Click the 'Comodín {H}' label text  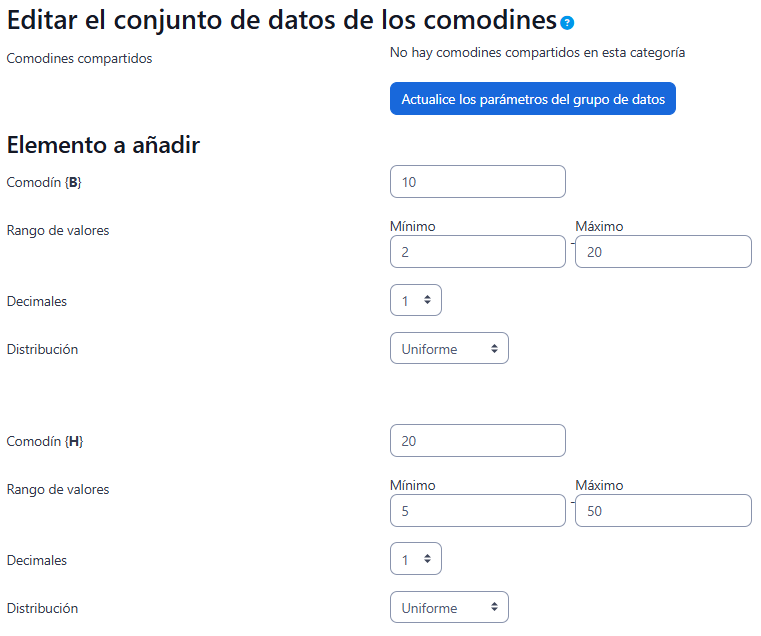45,441
